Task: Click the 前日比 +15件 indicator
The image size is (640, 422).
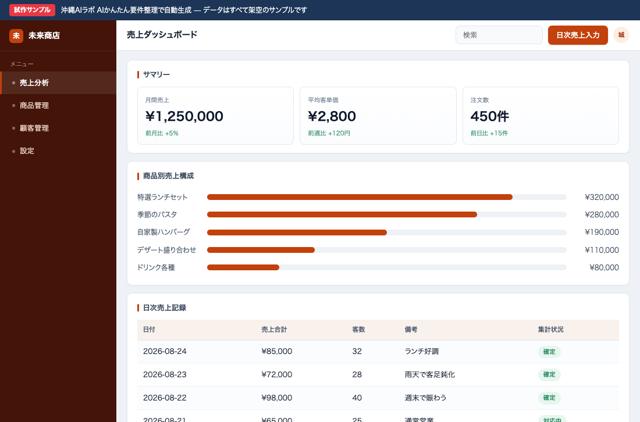Action: click(x=489, y=133)
